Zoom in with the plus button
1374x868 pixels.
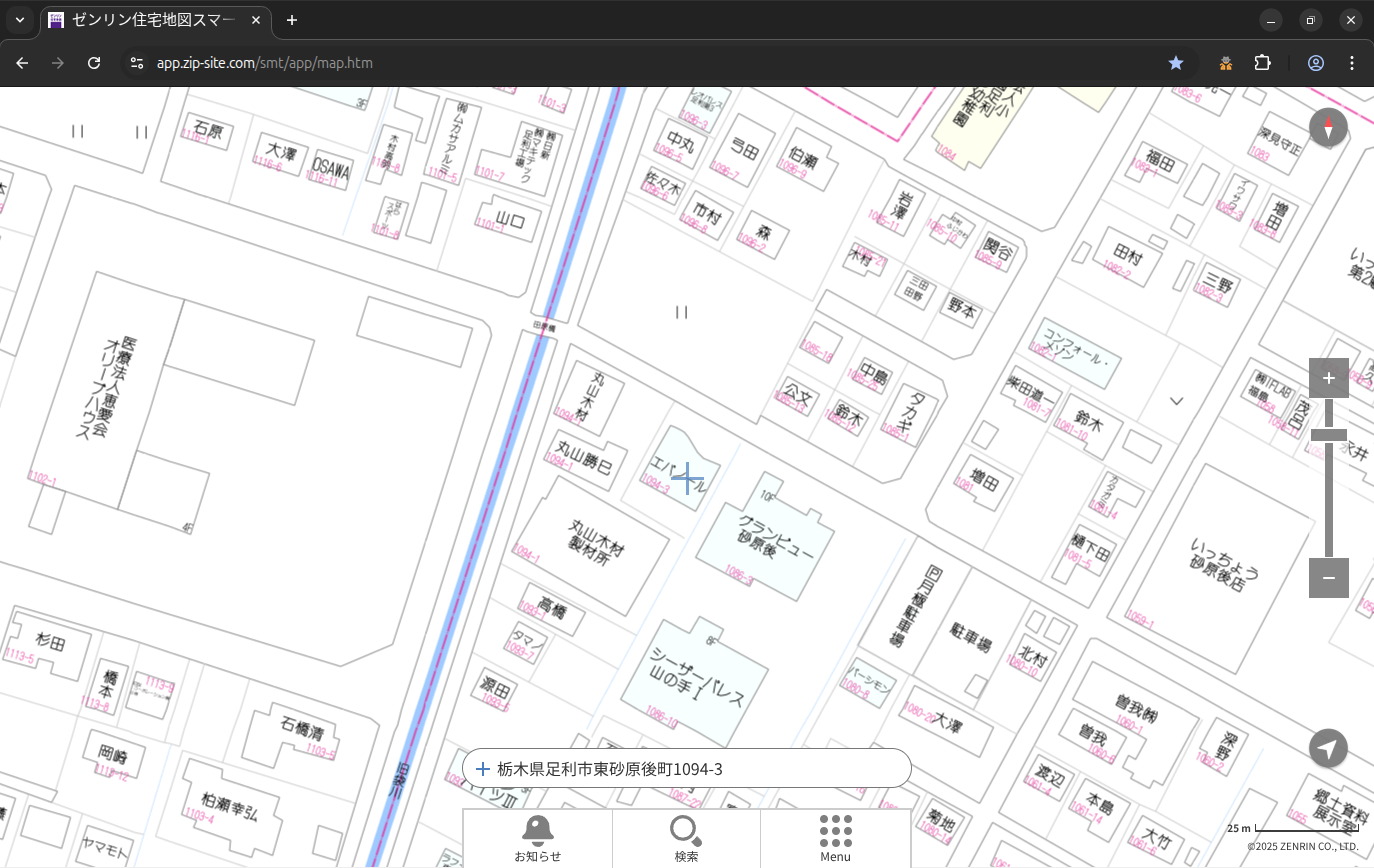[x=1328, y=378]
